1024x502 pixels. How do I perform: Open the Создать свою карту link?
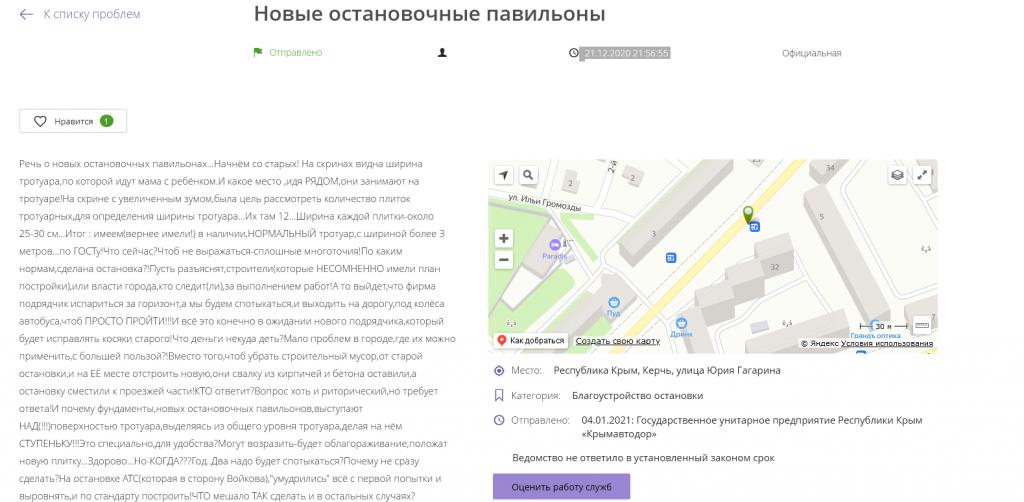(x=617, y=342)
